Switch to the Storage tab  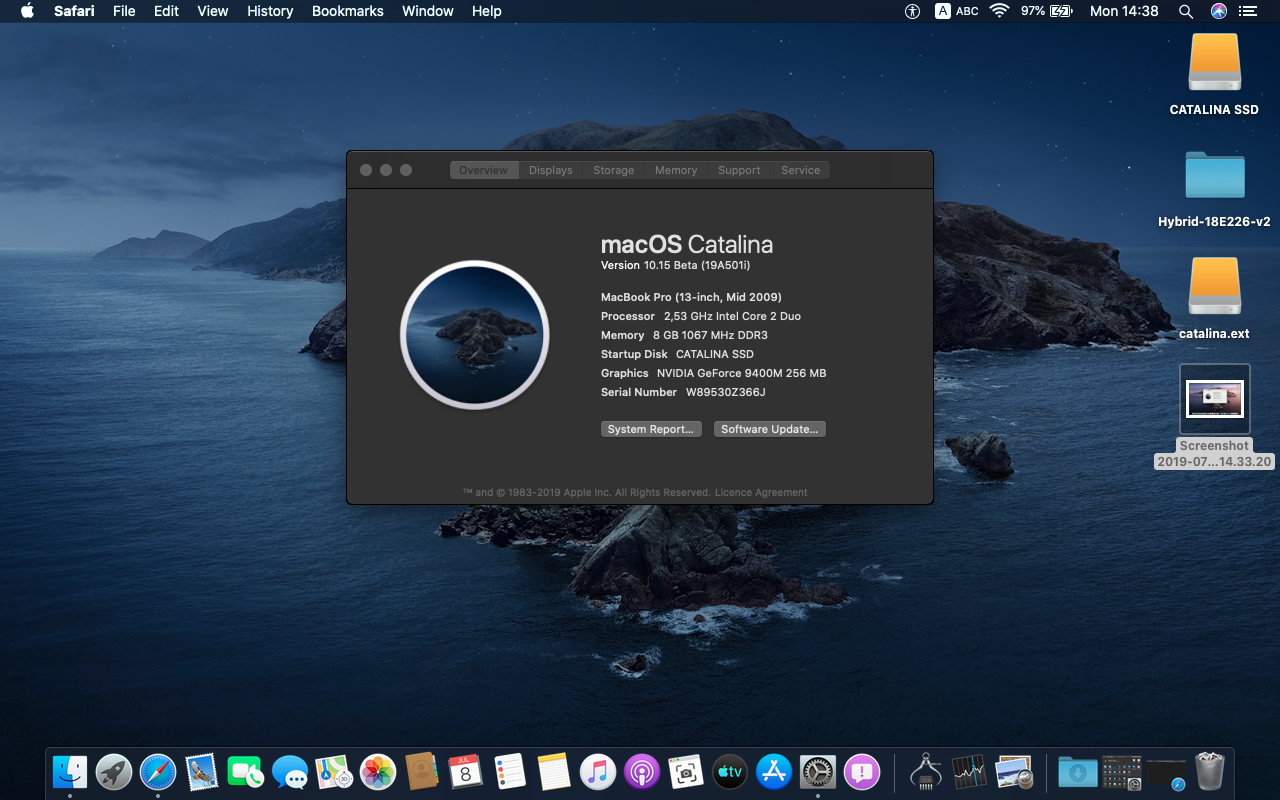(613, 170)
